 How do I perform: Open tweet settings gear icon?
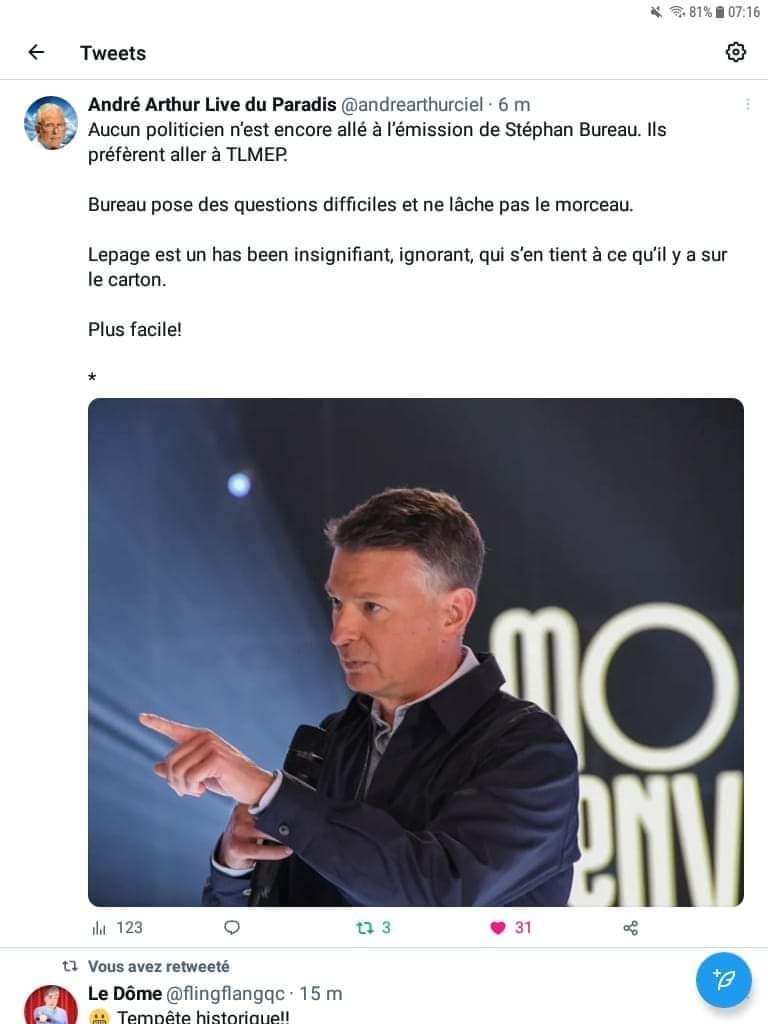(x=735, y=52)
